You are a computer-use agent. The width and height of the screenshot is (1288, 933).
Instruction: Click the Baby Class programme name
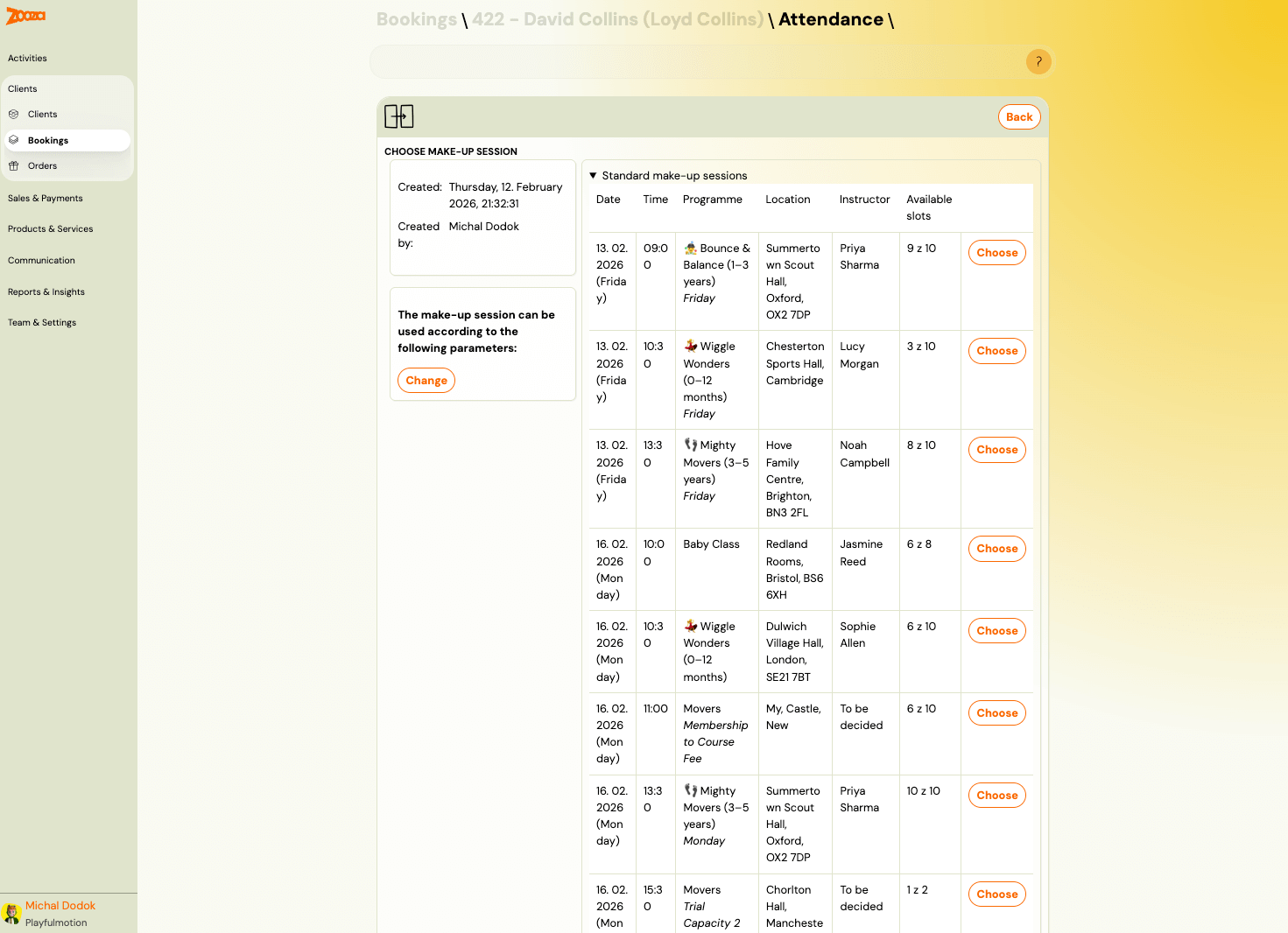(x=712, y=544)
